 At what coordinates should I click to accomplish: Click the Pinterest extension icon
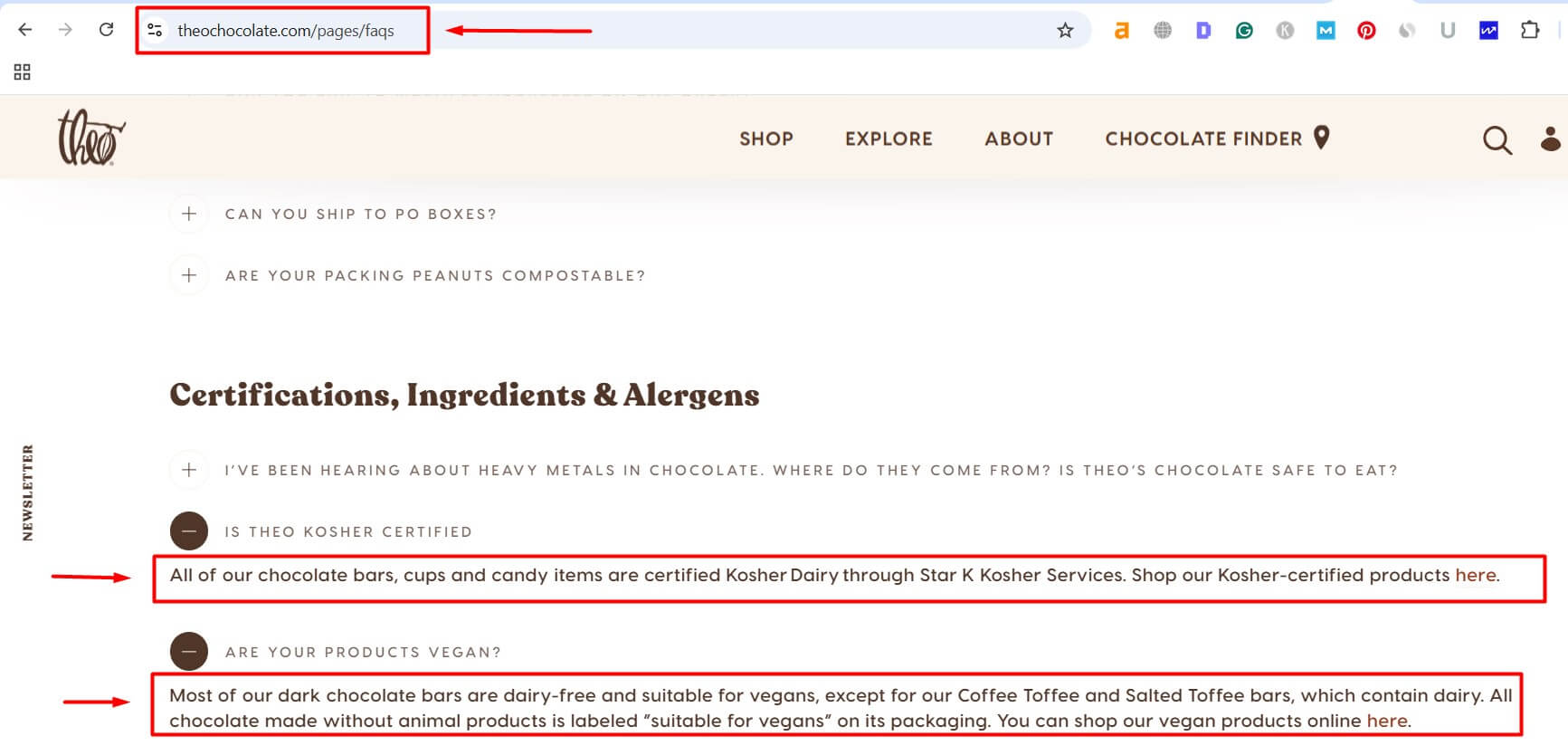[1366, 31]
